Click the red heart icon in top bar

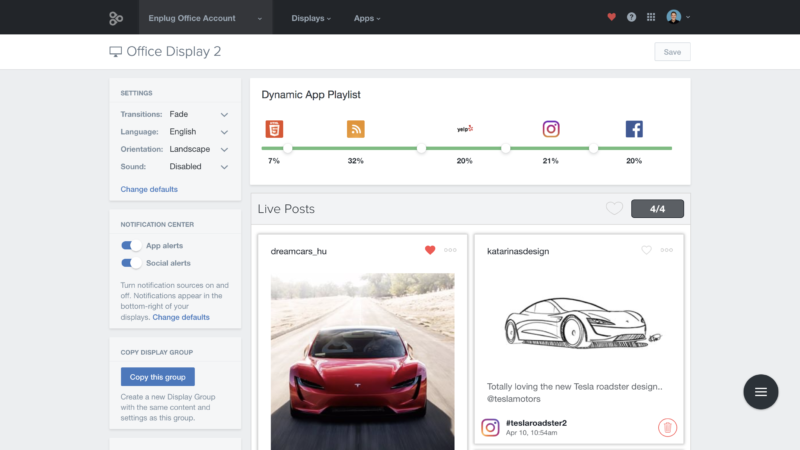[x=611, y=17]
